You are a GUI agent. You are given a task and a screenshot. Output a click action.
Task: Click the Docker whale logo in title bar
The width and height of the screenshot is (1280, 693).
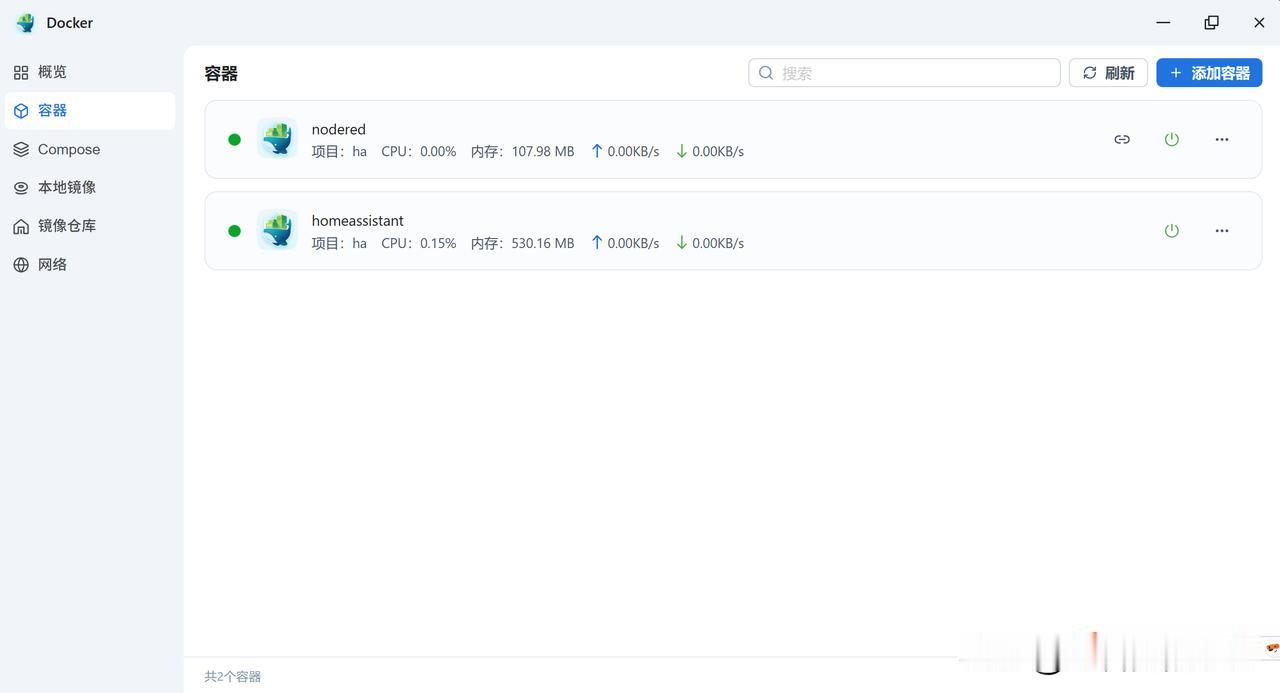[x=26, y=22]
